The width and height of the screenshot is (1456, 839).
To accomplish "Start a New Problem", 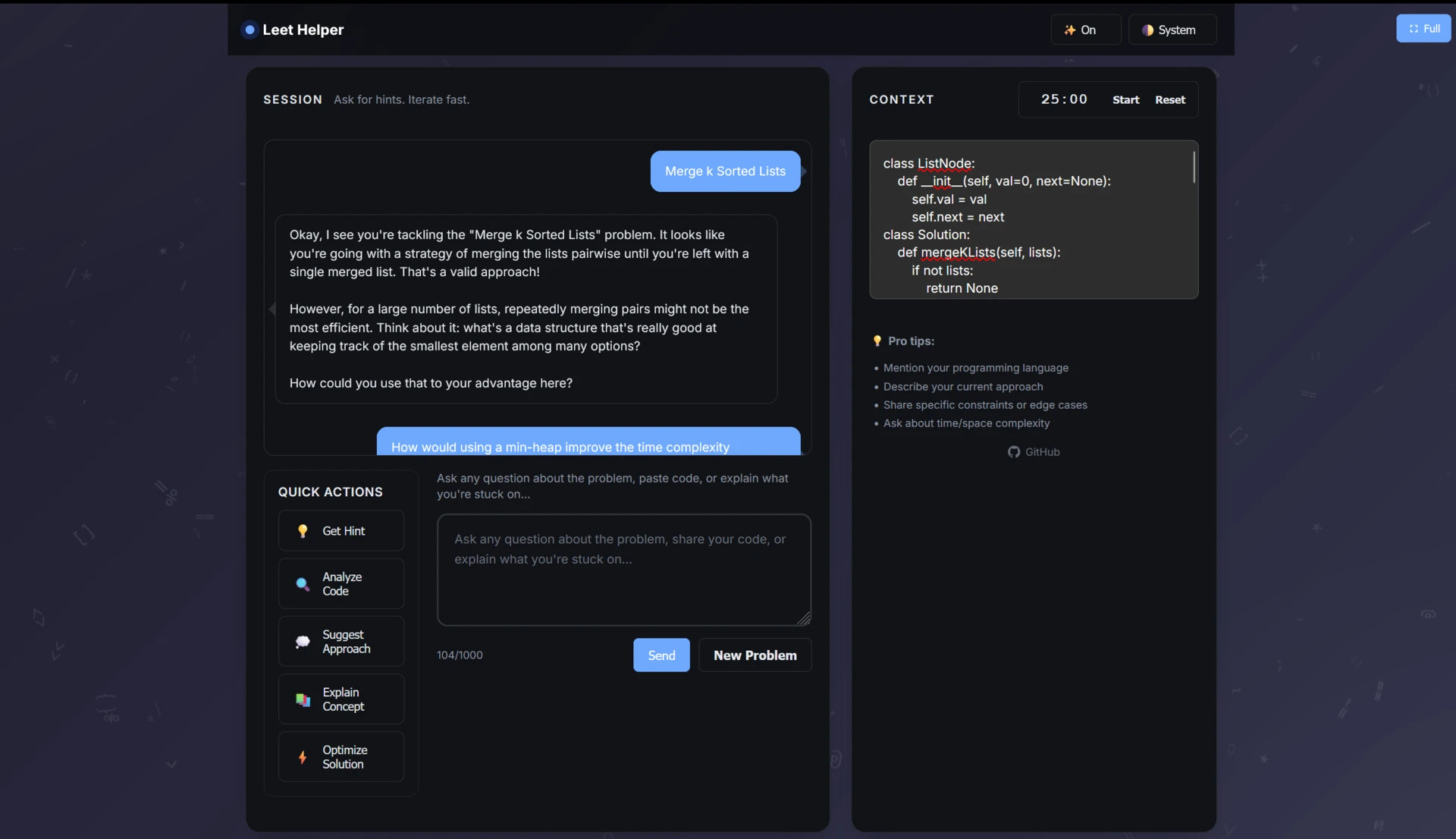I will (755, 655).
